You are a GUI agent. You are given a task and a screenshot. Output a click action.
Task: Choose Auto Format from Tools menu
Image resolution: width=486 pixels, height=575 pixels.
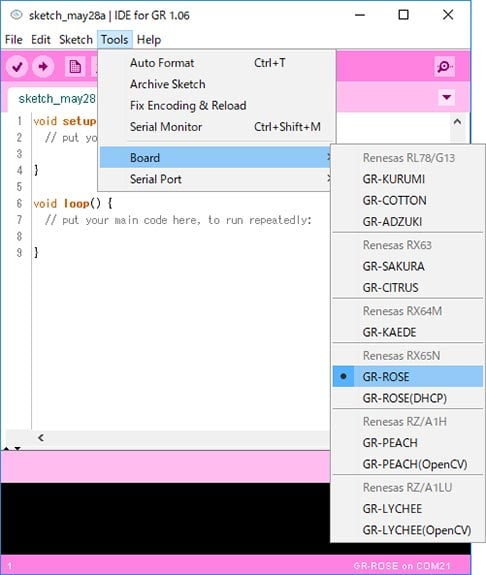pos(216,63)
